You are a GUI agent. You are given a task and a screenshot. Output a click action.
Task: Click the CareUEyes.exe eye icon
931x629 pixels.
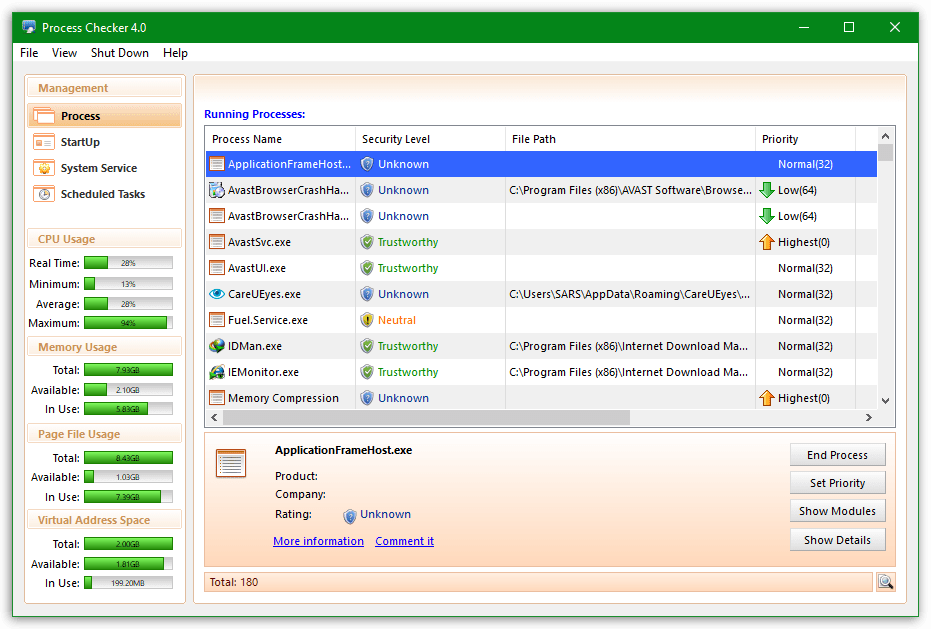pyautogui.click(x=217, y=294)
